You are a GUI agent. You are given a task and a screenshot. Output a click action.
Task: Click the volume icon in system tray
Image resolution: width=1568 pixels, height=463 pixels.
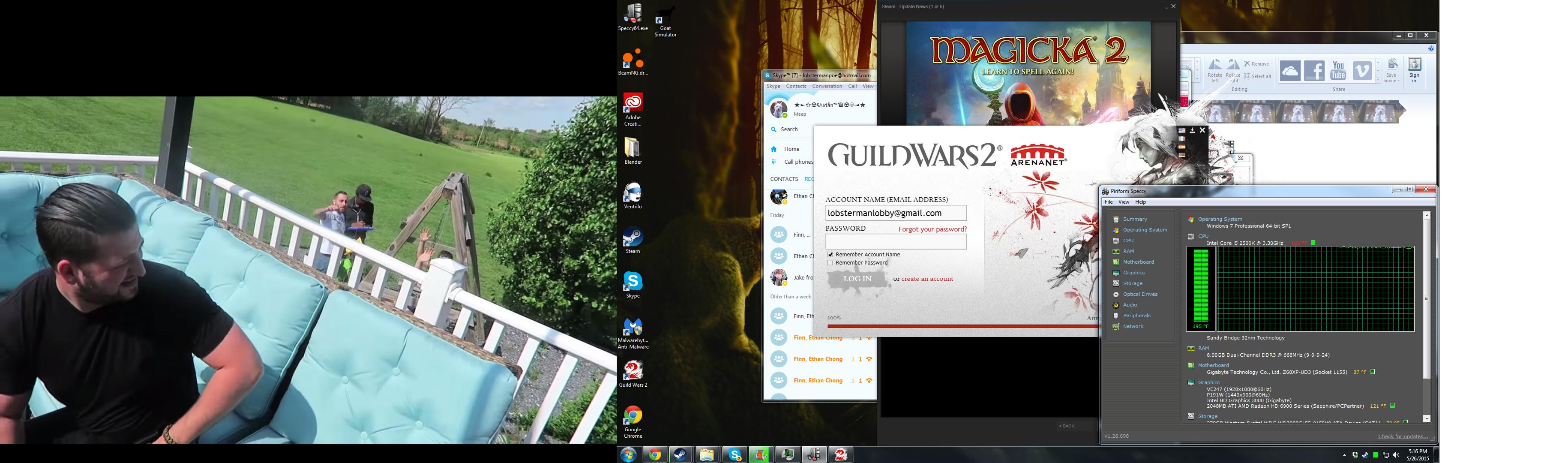pyautogui.click(x=1396, y=455)
